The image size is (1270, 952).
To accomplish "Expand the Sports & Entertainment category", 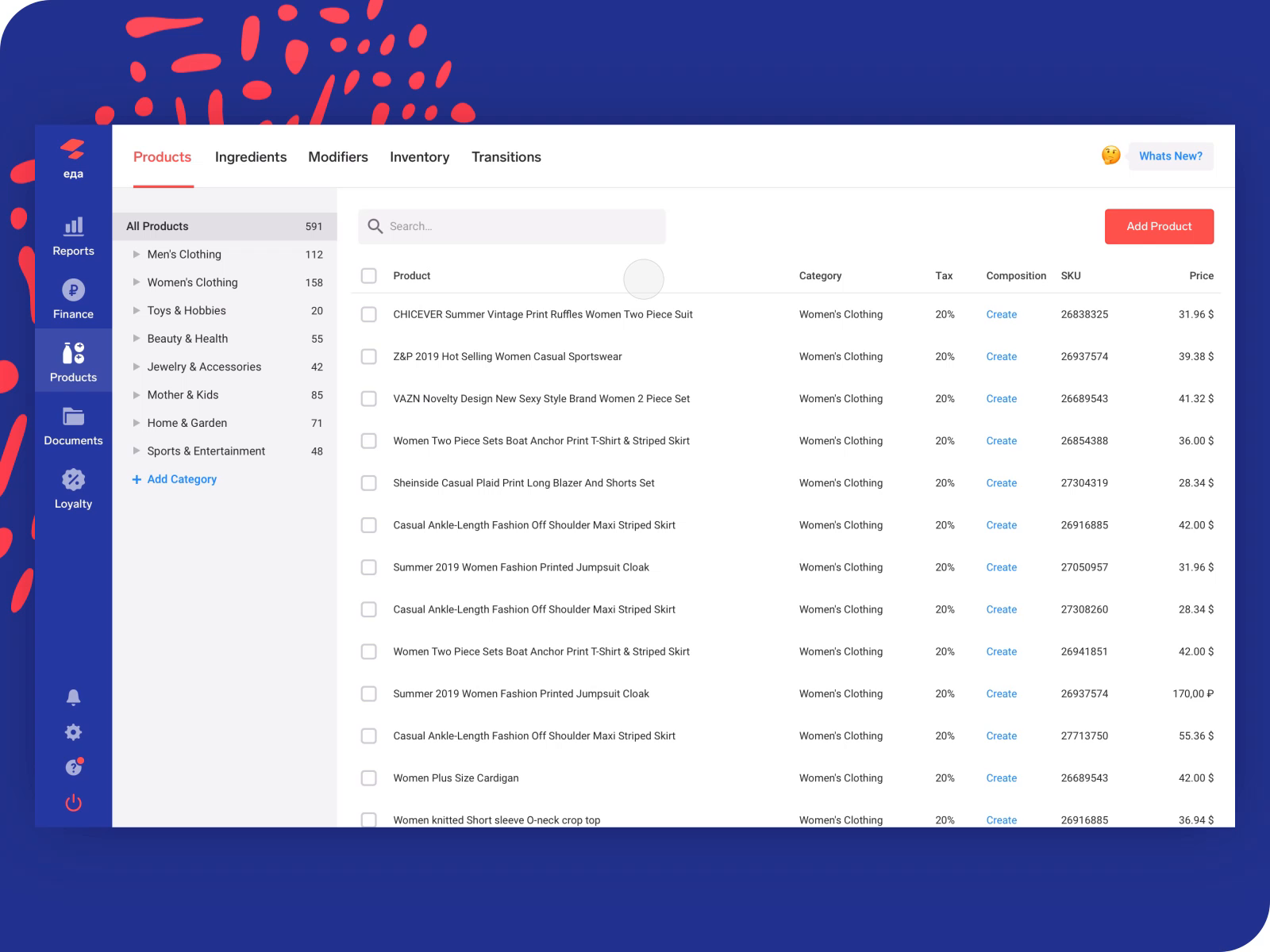I will [136, 451].
